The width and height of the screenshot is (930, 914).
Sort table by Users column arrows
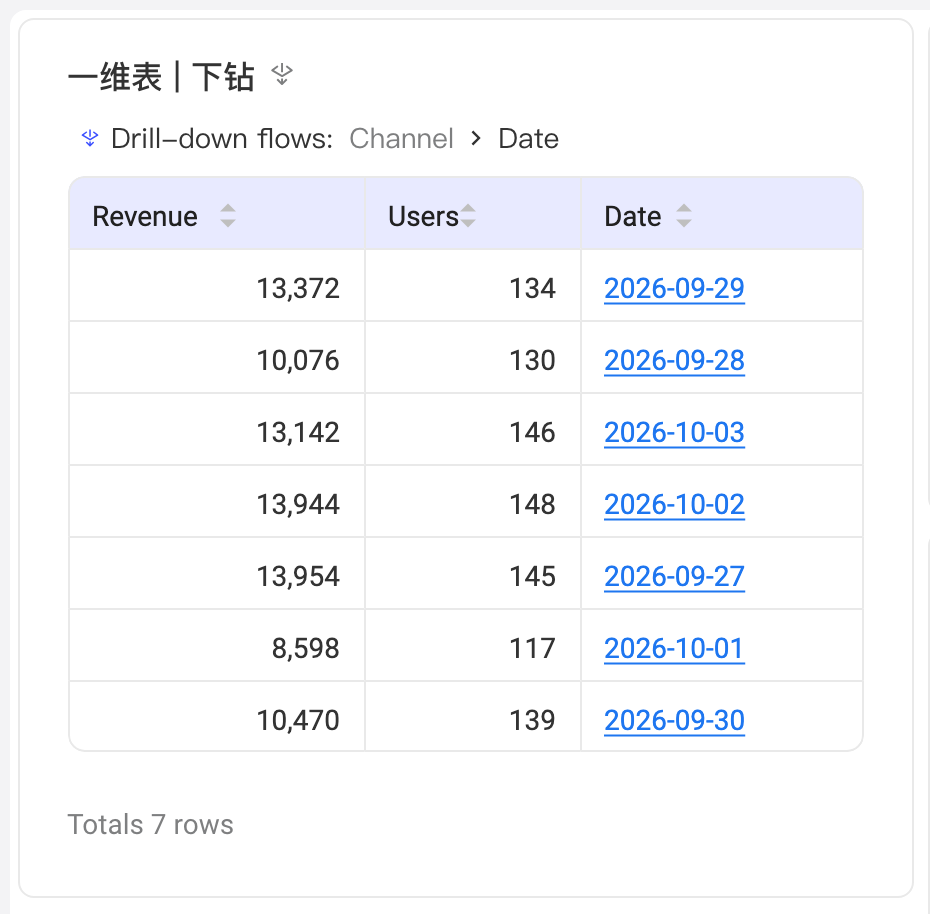[468, 215]
